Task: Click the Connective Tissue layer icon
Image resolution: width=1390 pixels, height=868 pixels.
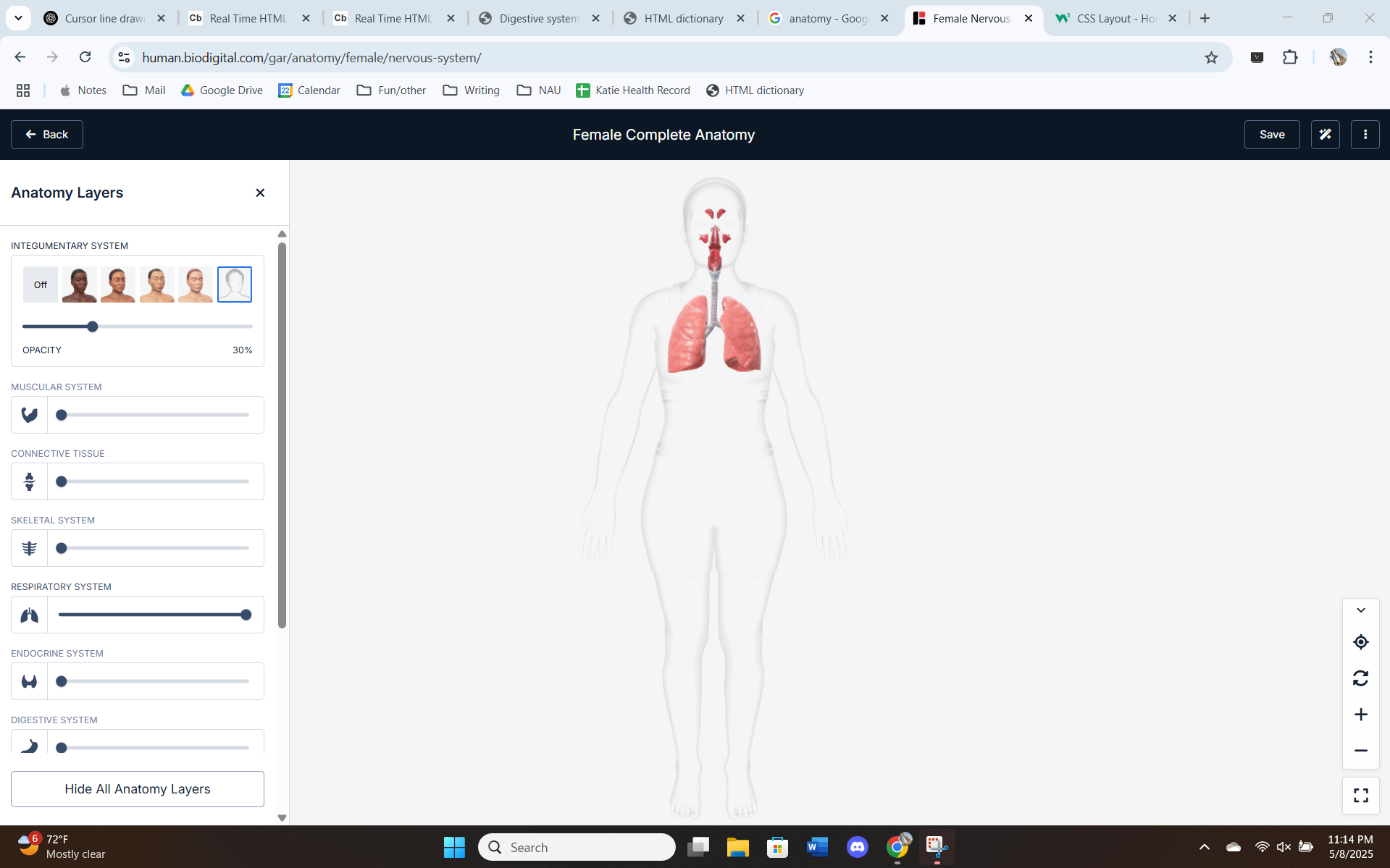Action: click(29, 481)
